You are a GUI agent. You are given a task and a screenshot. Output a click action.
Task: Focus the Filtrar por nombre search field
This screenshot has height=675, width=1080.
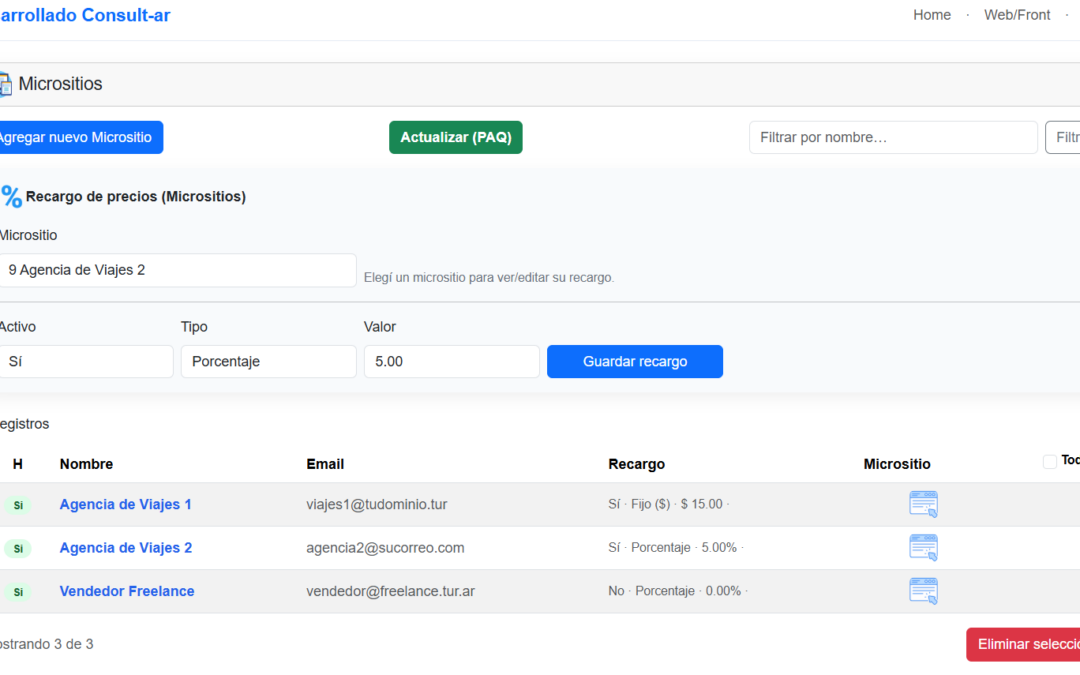(892, 138)
